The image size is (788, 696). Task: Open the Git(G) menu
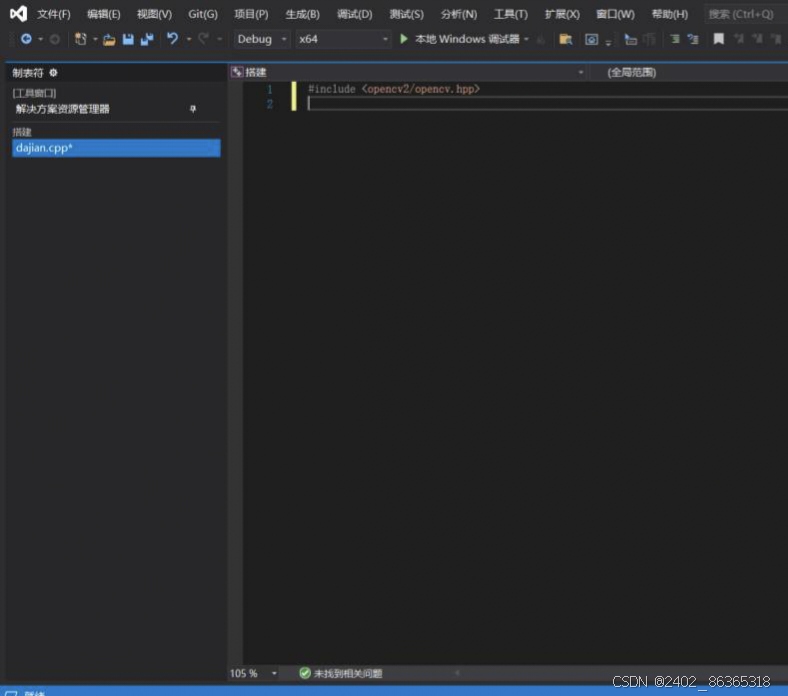(x=203, y=14)
